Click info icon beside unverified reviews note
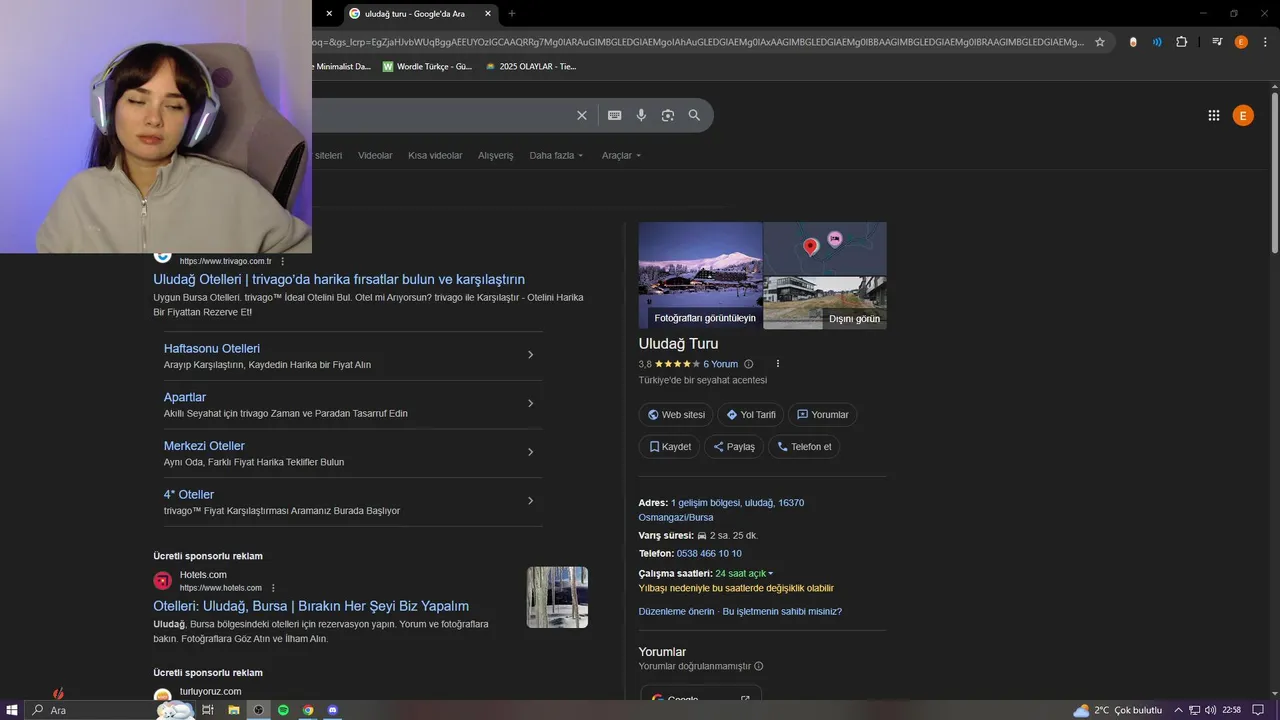Screen dimensions: 1280x720 (759, 666)
